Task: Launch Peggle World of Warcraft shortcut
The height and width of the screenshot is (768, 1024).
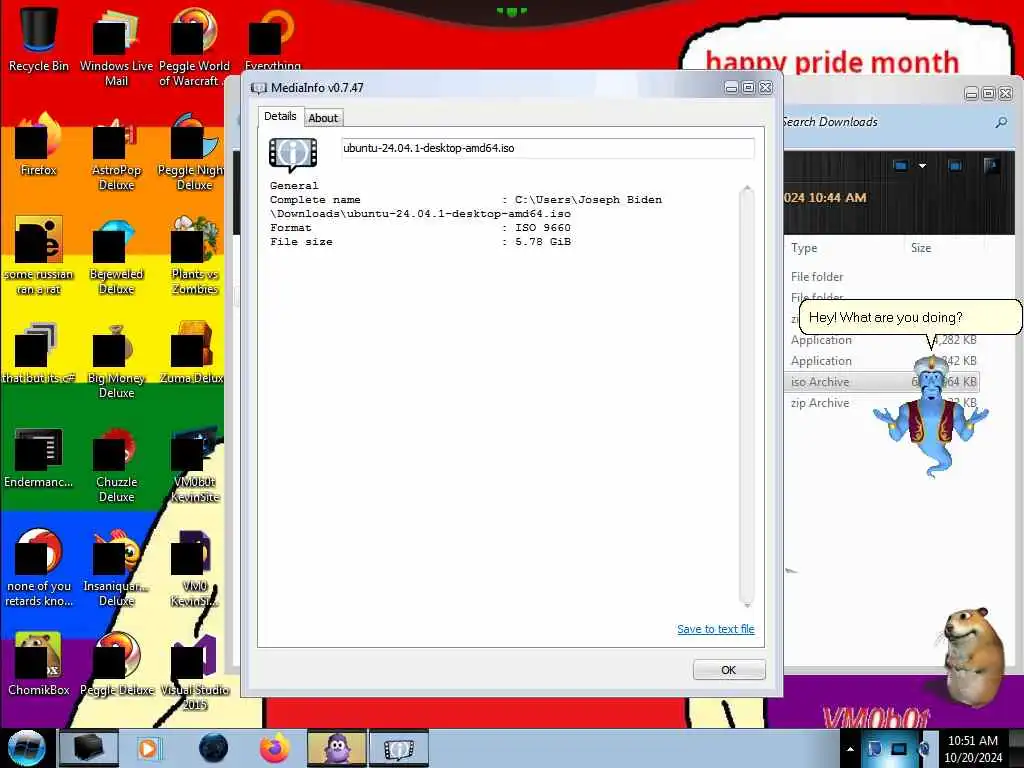Action: [x=194, y=47]
